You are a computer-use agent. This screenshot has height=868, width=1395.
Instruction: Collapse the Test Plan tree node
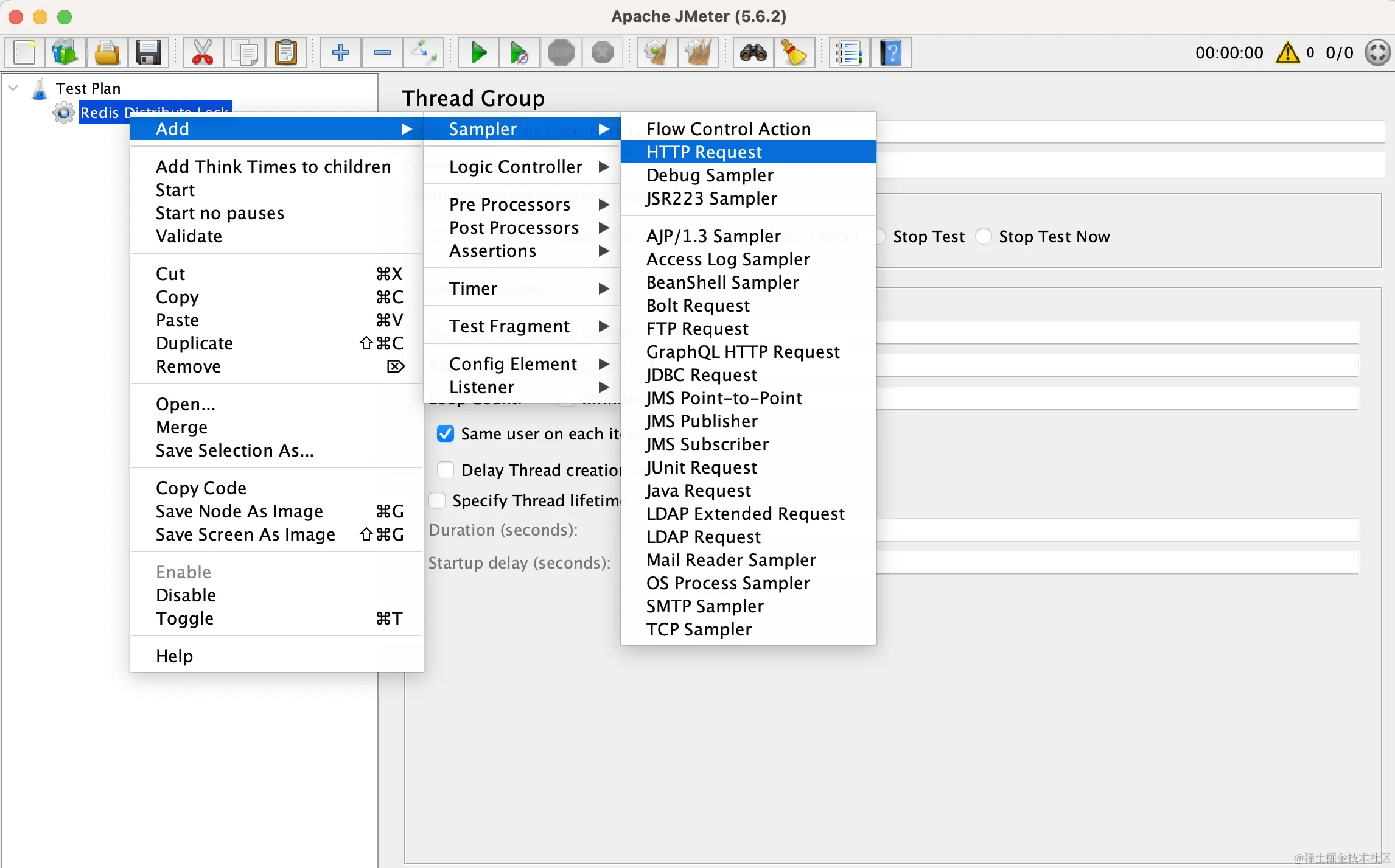[x=13, y=88]
